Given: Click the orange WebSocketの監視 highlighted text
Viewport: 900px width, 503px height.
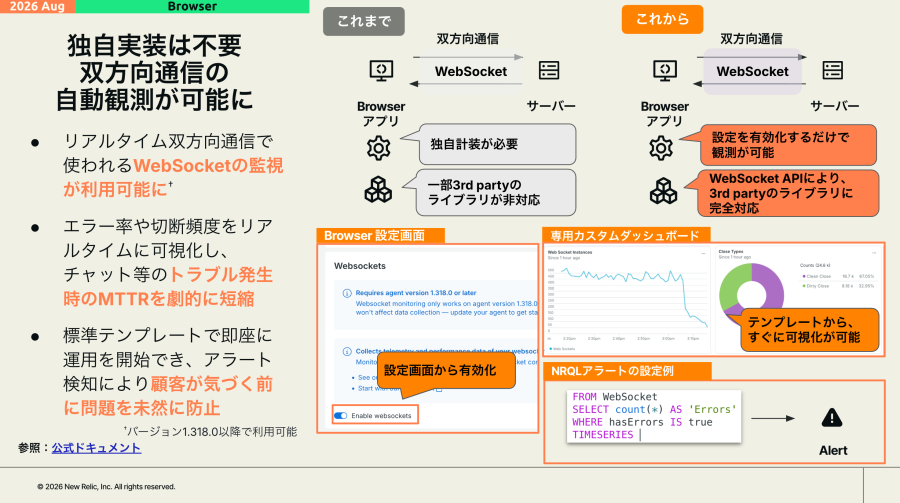Looking at the screenshot, I should pyautogui.click(x=208, y=165).
